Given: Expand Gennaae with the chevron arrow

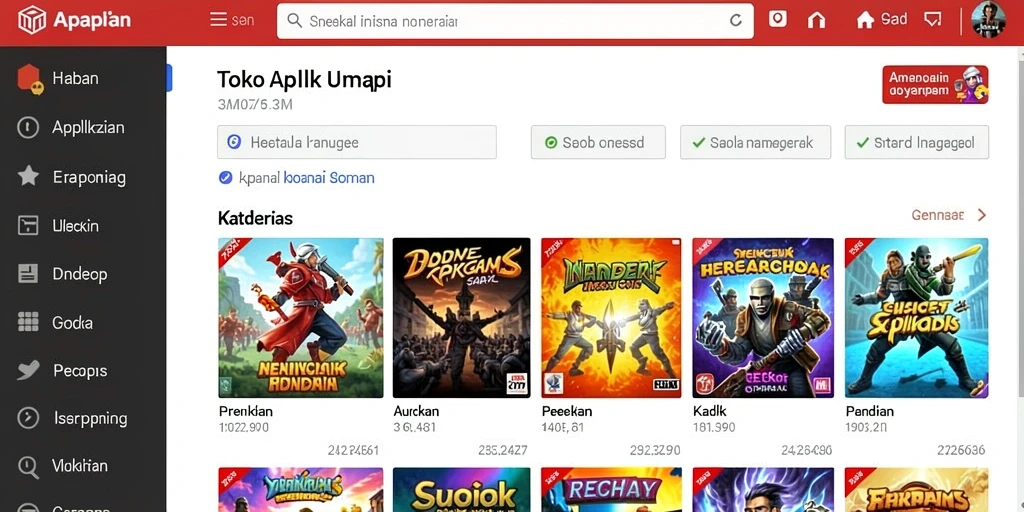Looking at the screenshot, I should (x=981, y=215).
